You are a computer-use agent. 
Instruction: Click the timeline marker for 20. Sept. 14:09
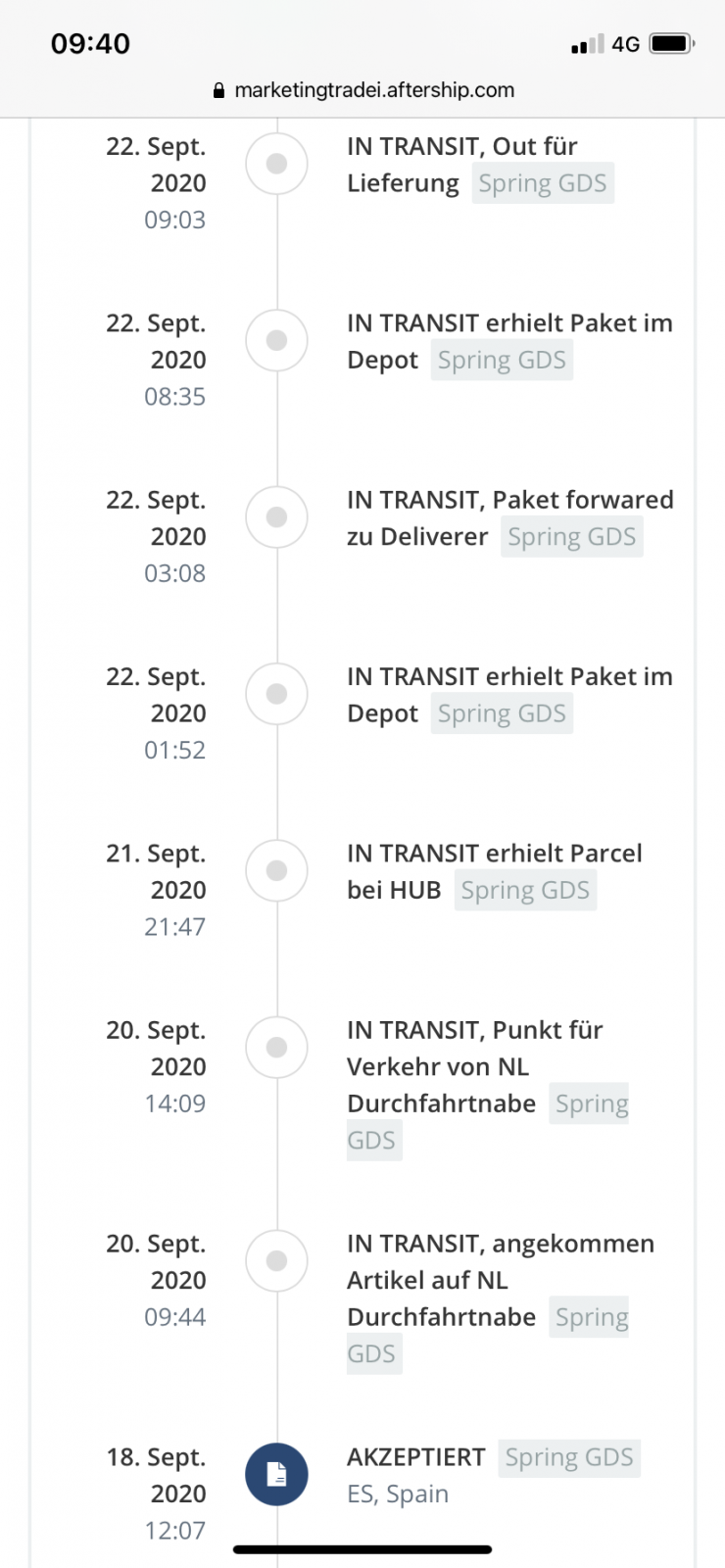(x=276, y=1048)
